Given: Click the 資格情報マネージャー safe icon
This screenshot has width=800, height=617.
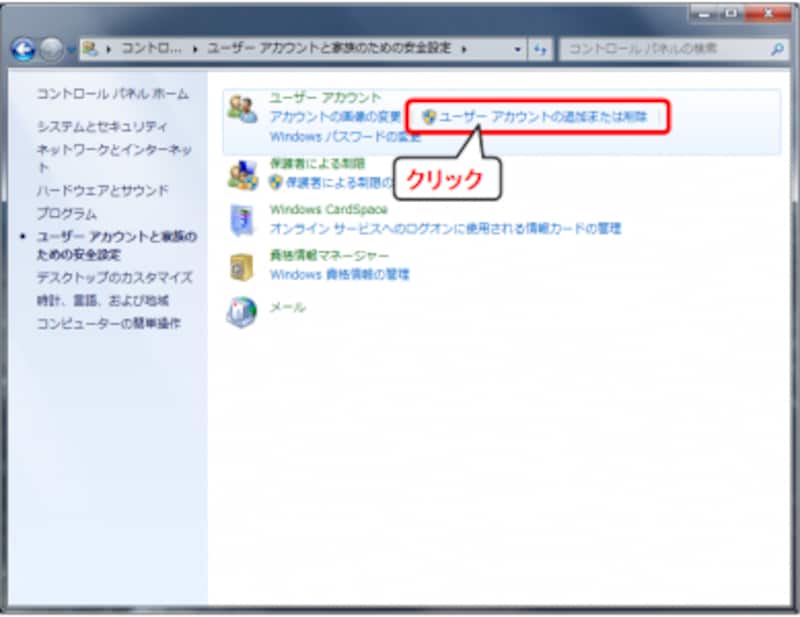Looking at the screenshot, I should [x=241, y=267].
